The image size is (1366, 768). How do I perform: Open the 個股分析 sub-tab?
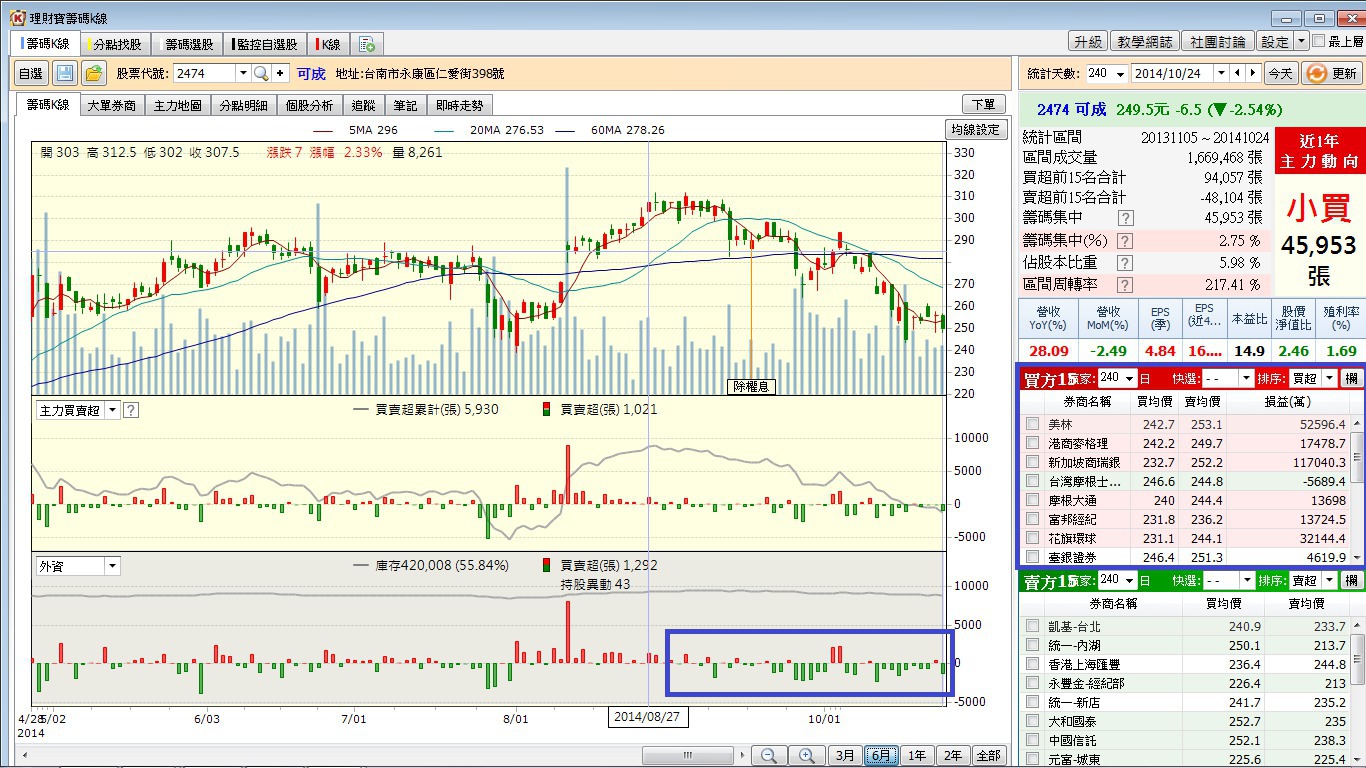point(309,105)
